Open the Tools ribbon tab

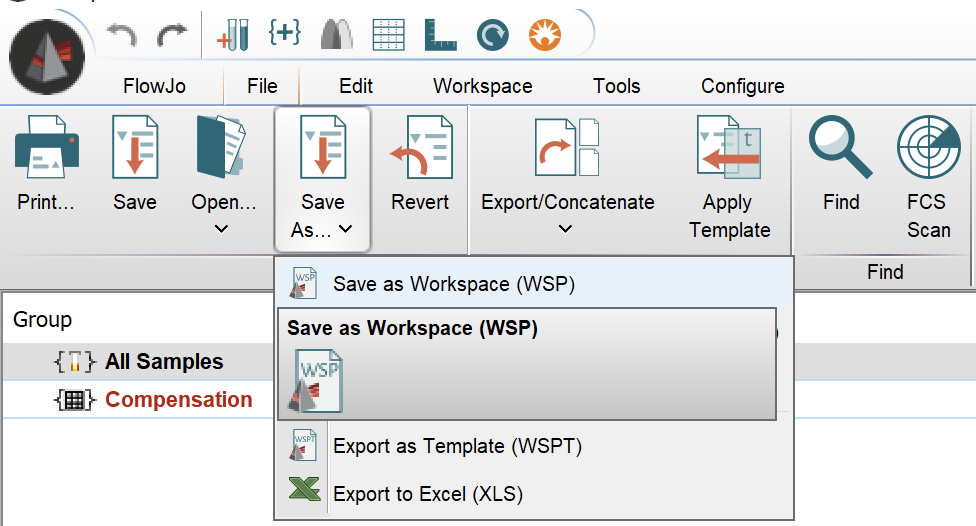616,86
